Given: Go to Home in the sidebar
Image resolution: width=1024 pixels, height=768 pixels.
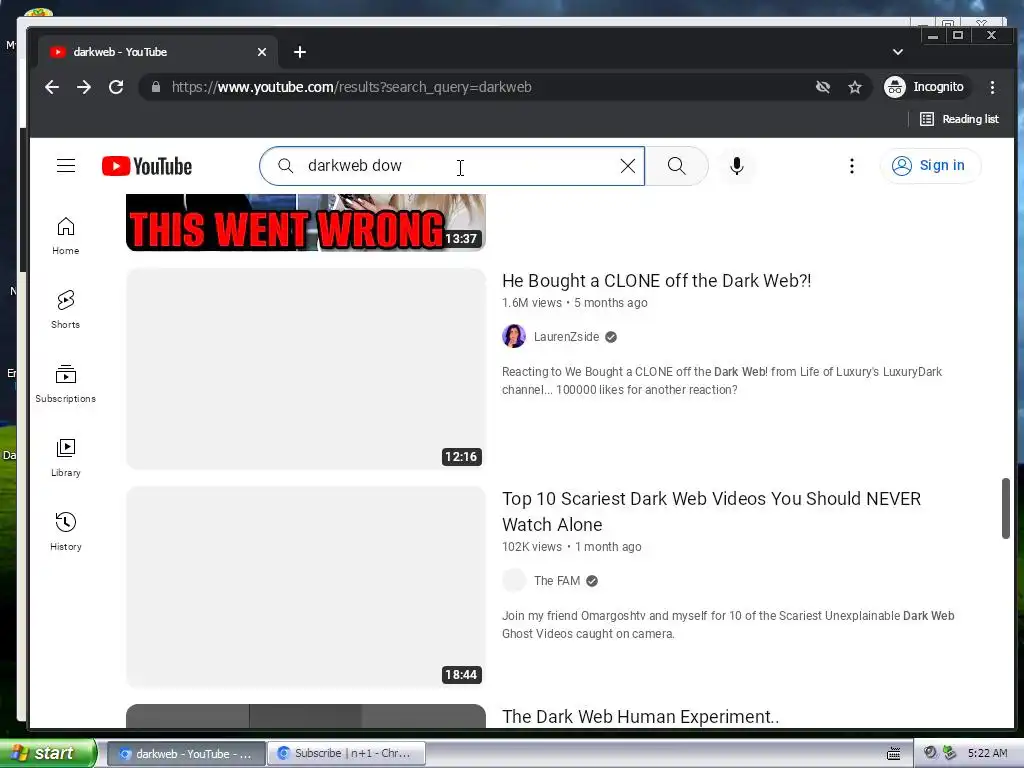Looking at the screenshot, I should [66, 236].
